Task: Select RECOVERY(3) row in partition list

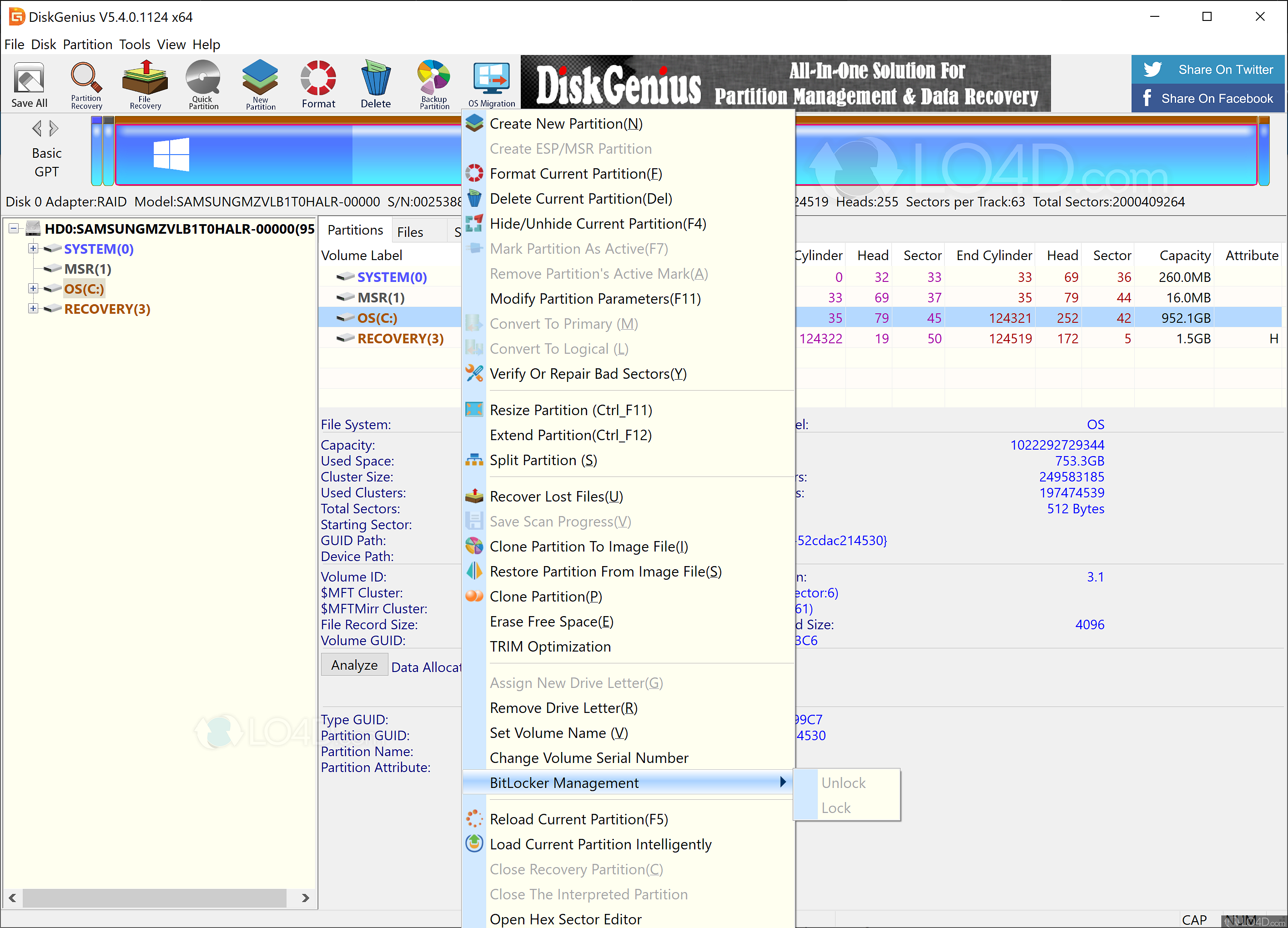Action: click(x=400, y=338)
